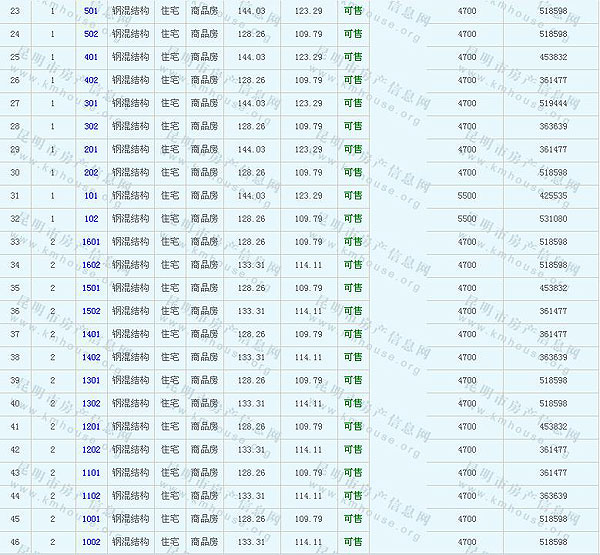Image resolution: width=600 pixels, height=555 pixels.
Task: Click room number 401
Action: [91, 57]
